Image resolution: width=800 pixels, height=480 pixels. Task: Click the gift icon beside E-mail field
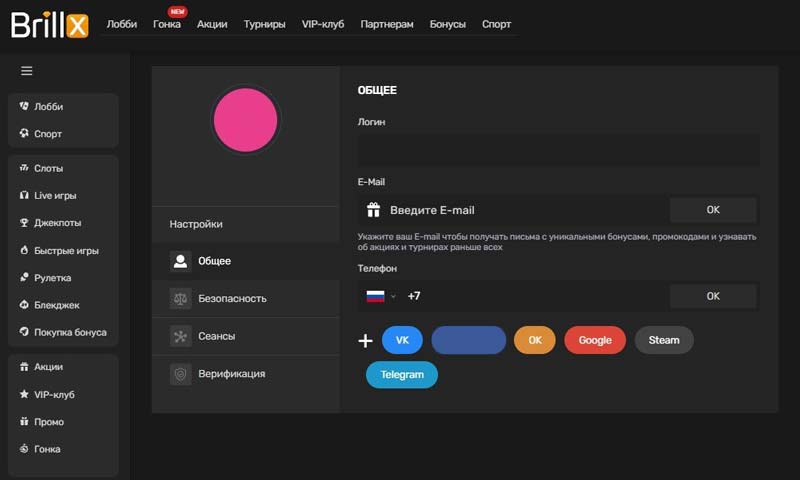373,210
